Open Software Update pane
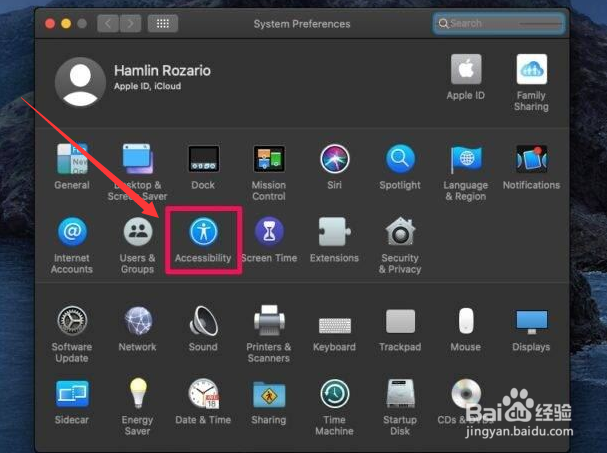This screenshot has width=607, height=453. pos(72,321)
